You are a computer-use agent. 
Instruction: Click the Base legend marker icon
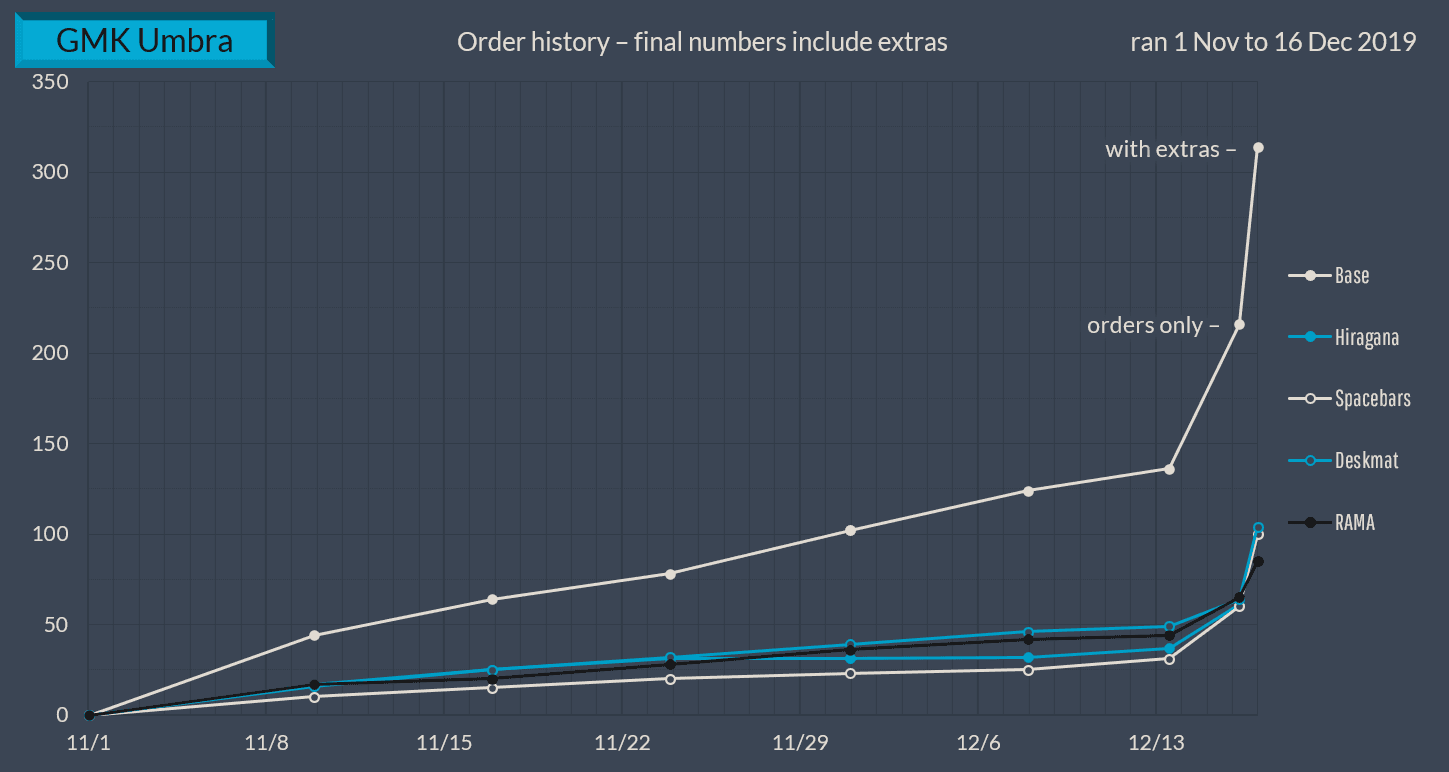(x=1309, y=275)
